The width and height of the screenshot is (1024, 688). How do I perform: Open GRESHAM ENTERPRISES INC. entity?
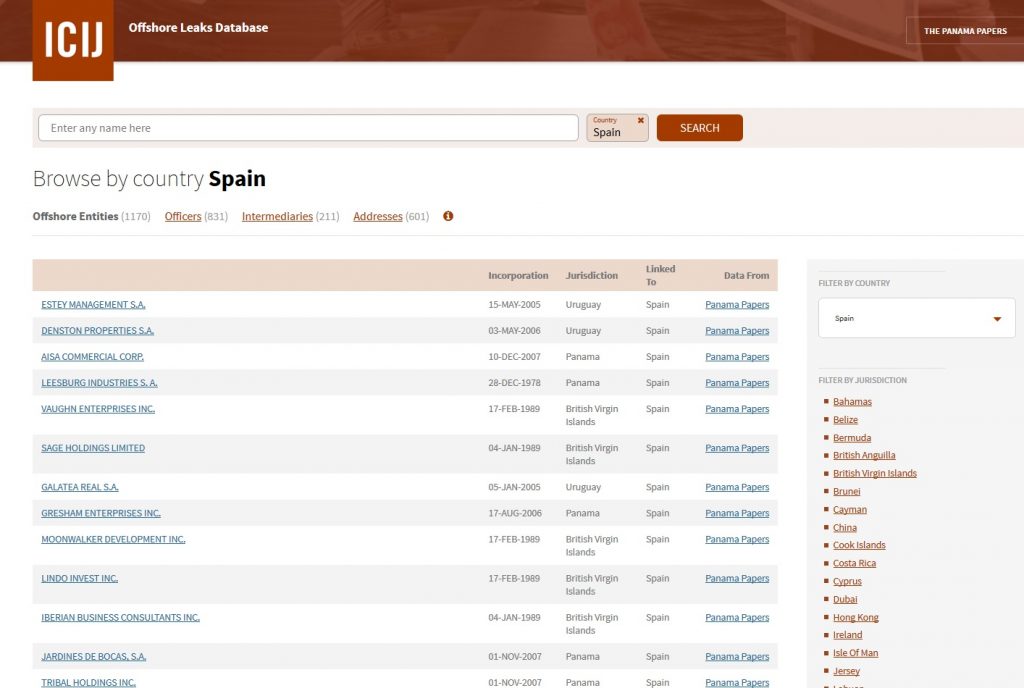tap(101, 513)
